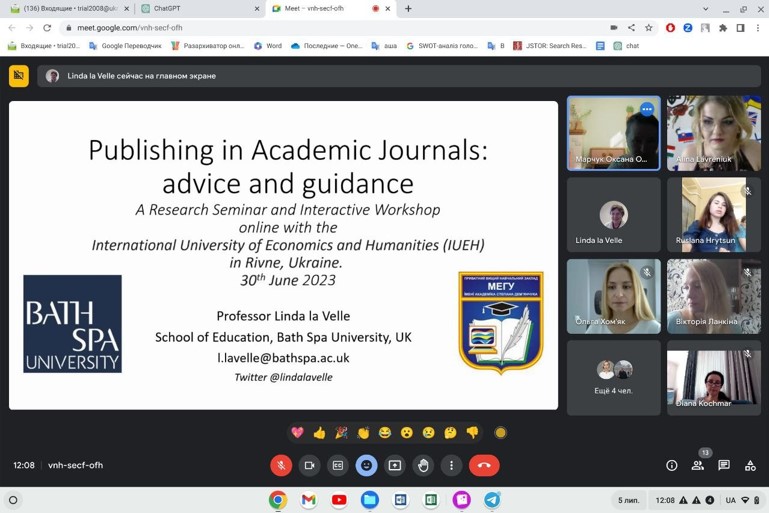Open the Разархиватор онлайн bookmark
This screenshot has width=769, height=513.
point(207,46)
